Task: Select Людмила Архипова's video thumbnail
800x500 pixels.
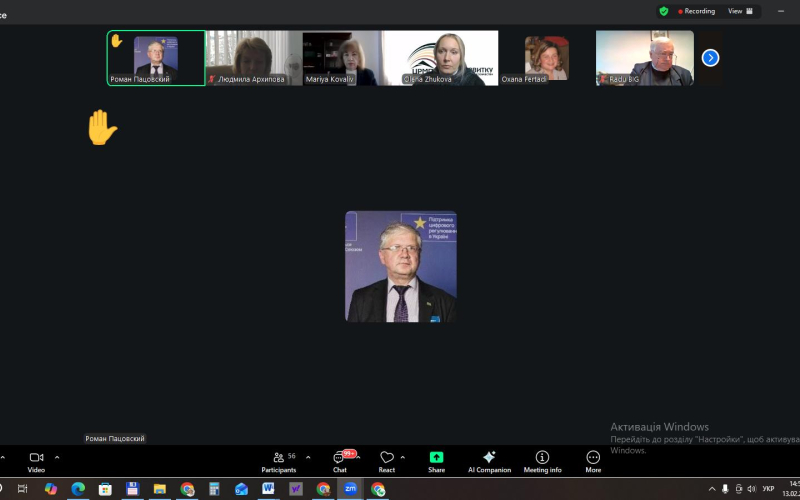Action: [254, 58]
